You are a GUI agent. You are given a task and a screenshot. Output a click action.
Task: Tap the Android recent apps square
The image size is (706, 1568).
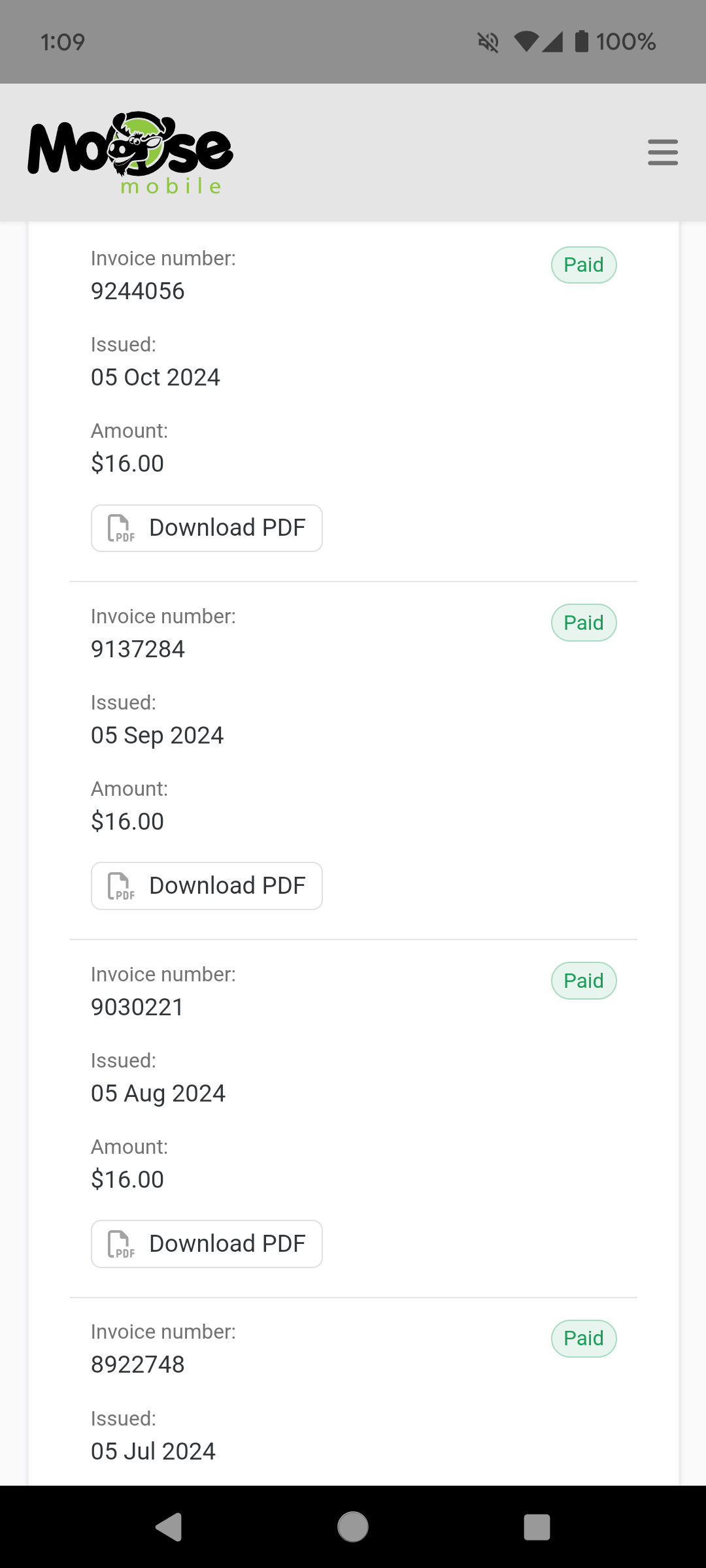pyautogui.click(x=537, y=1527)
